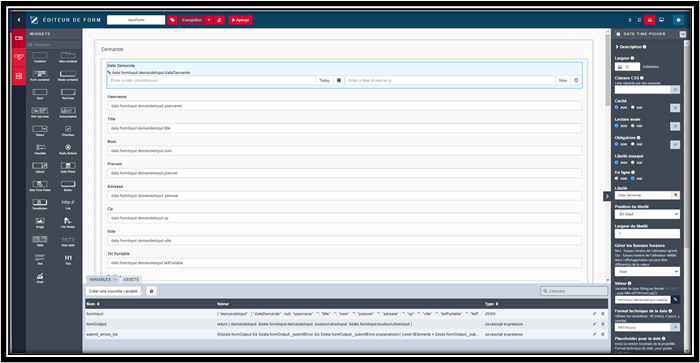700x363 pixels.
Task: Choose the Select widget icon
Action: [x=40, y=130]
